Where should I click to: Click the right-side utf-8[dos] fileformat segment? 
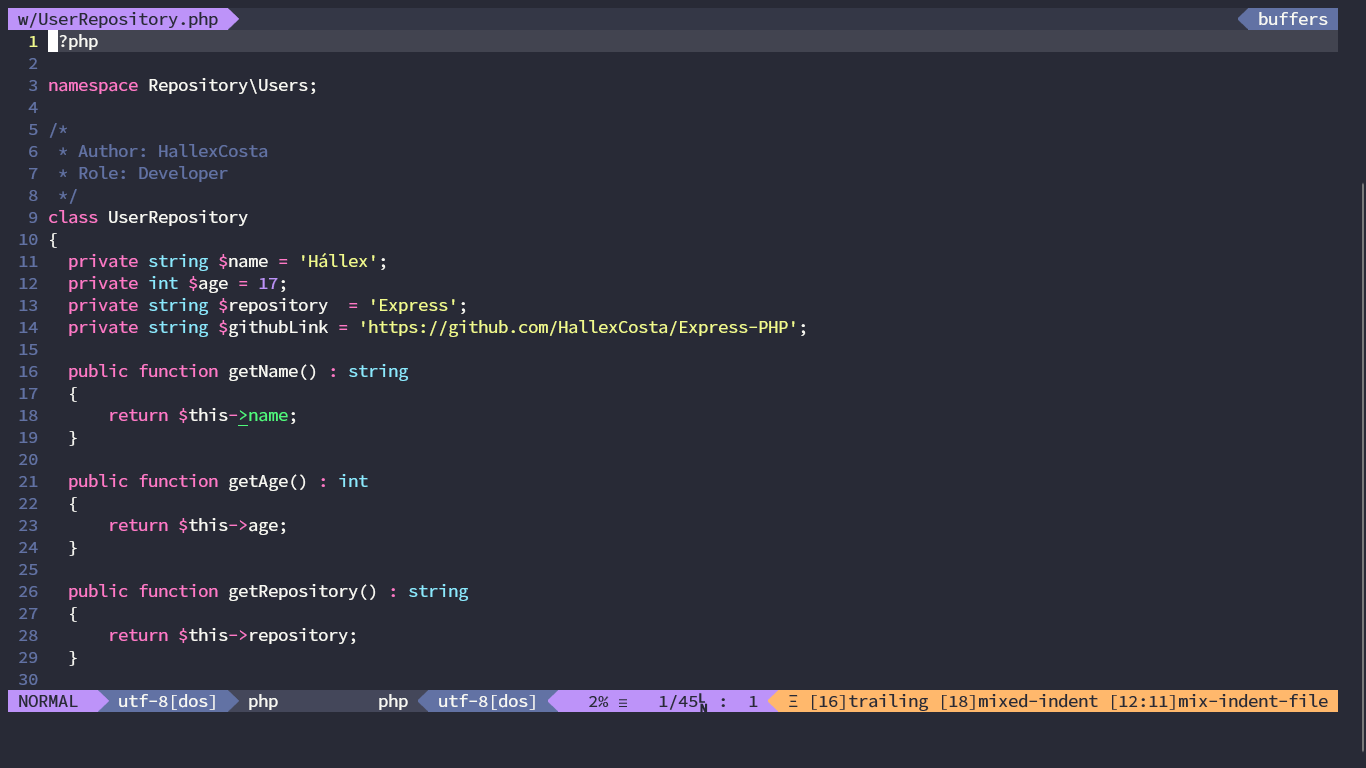(486, 701)
